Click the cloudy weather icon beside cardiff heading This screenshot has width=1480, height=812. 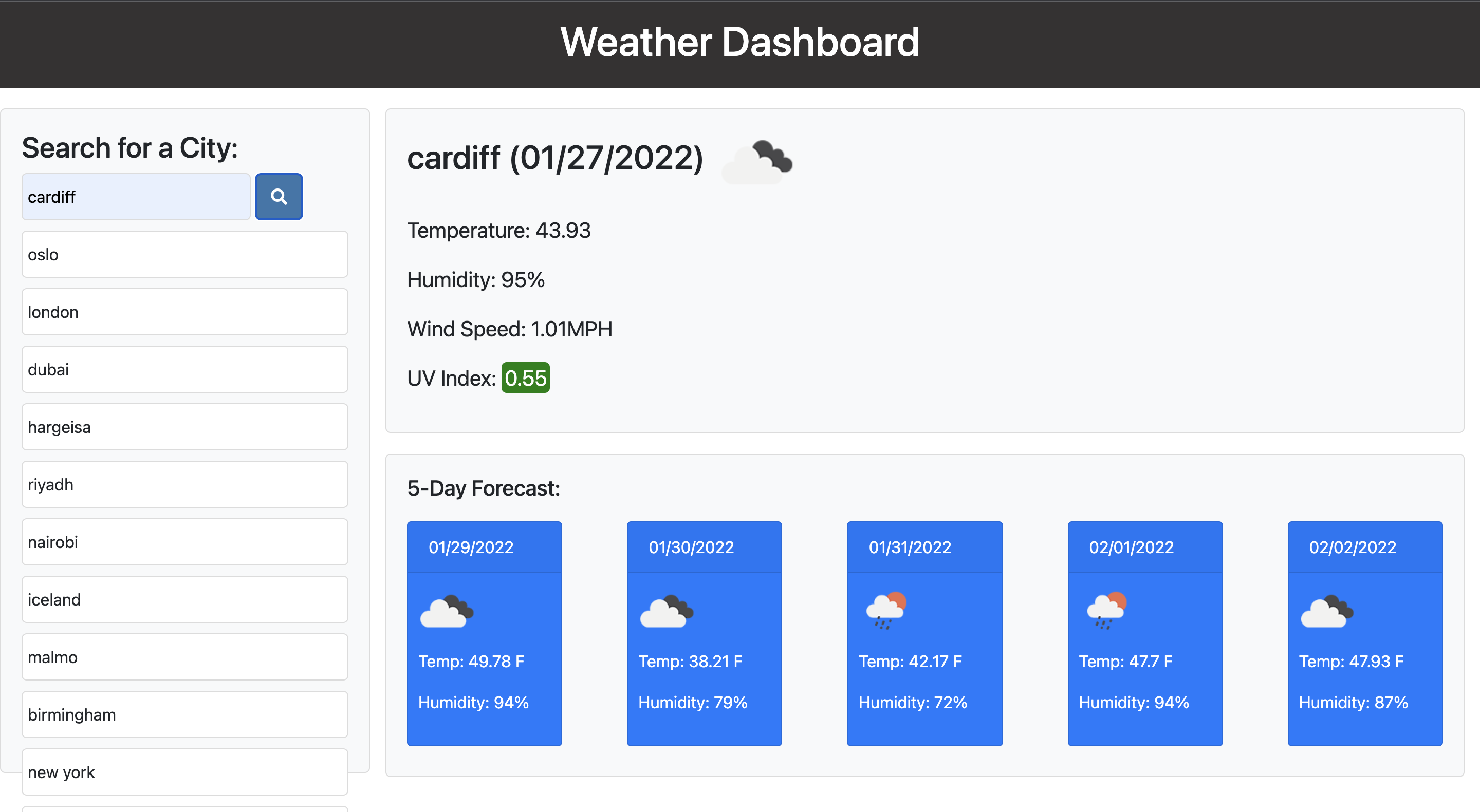(756, 161)
